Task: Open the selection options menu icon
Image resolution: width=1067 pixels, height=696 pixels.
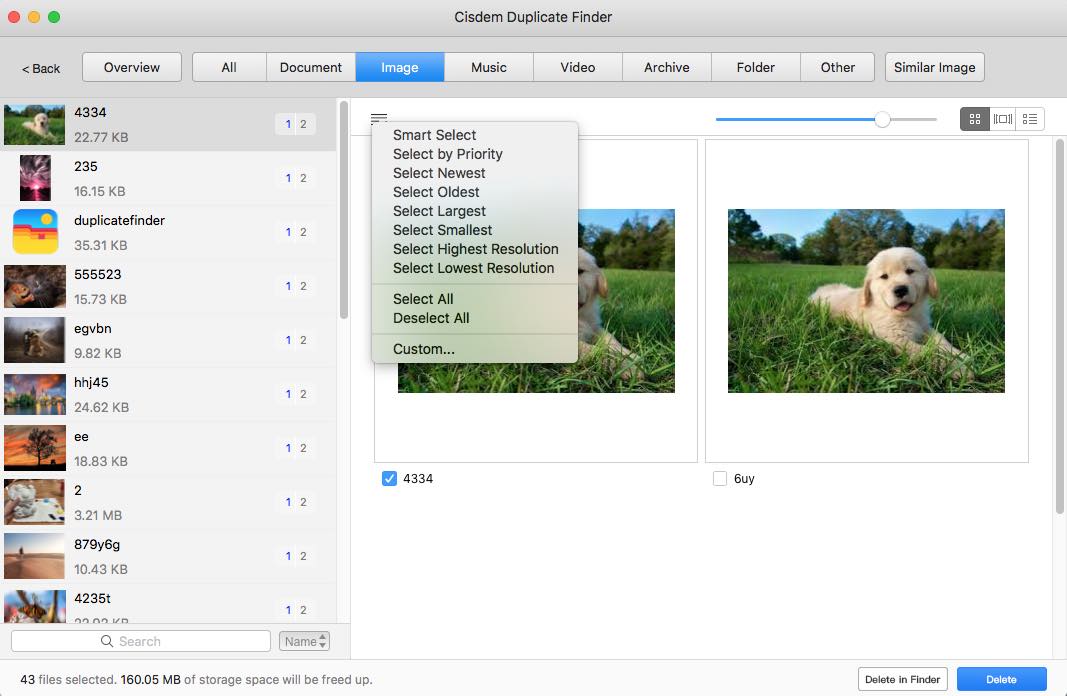Action: coord(379,118)
